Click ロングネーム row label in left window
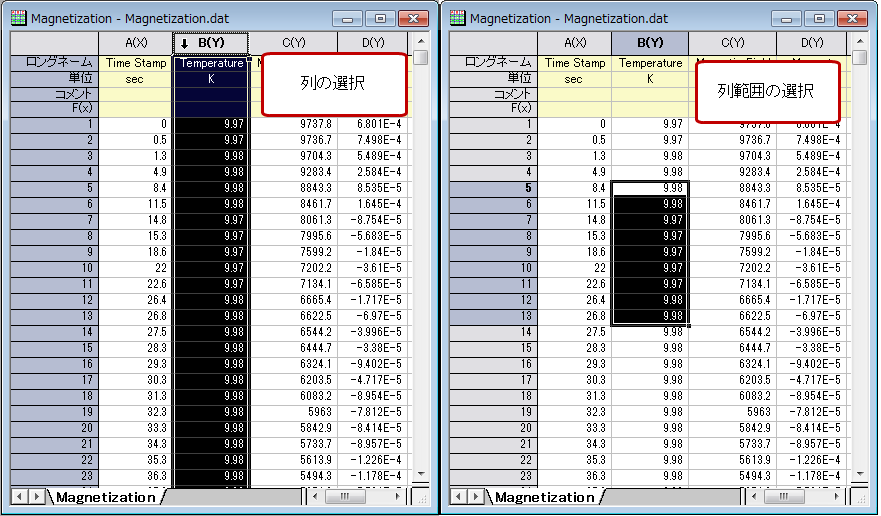The height and width of the screenshot is (516, 881). (55, 62)
